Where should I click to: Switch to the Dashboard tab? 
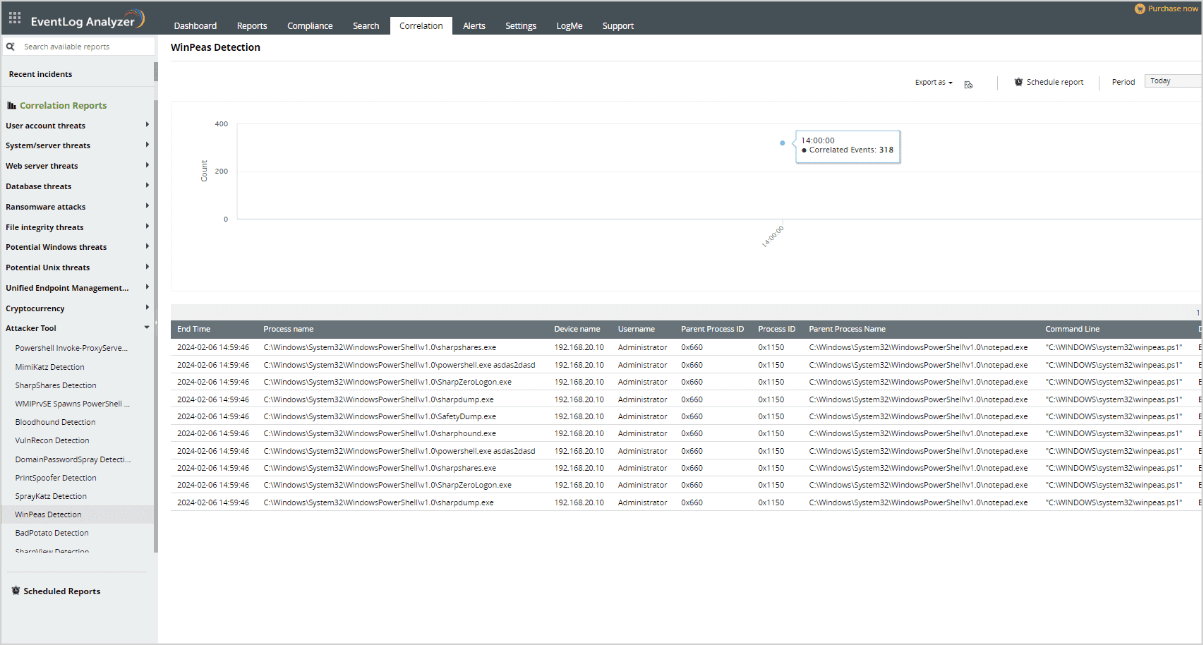[x=196, y=25]
